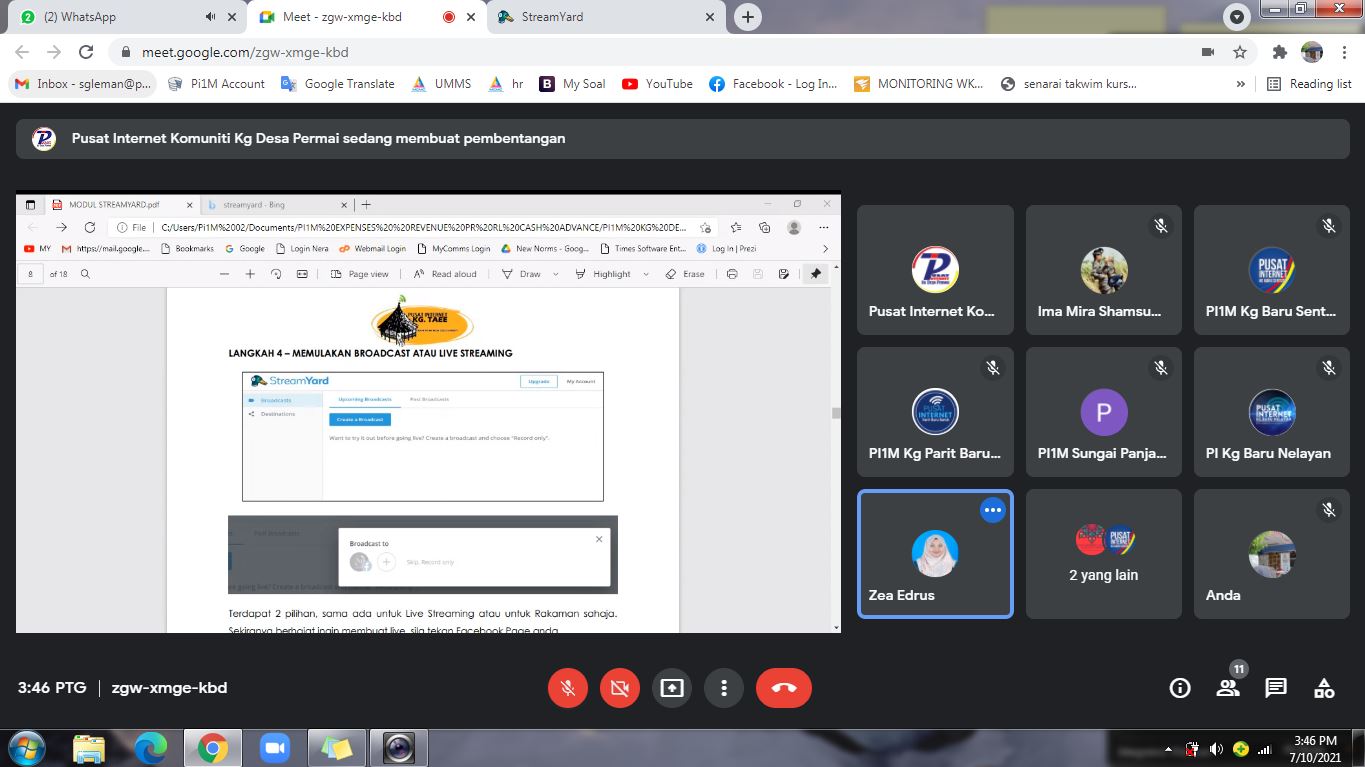Bookmark this page with star icon

point(1240,52)
